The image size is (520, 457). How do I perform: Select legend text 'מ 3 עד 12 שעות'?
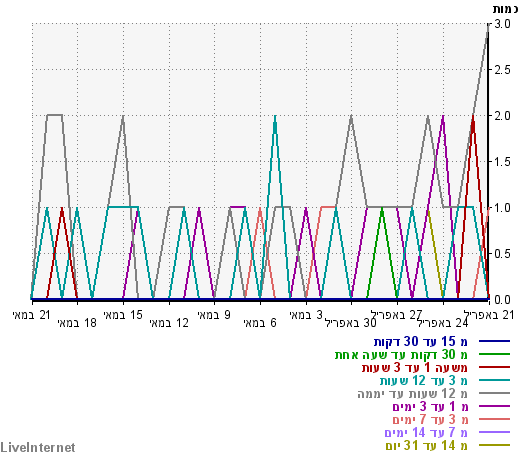click(424, 380)
